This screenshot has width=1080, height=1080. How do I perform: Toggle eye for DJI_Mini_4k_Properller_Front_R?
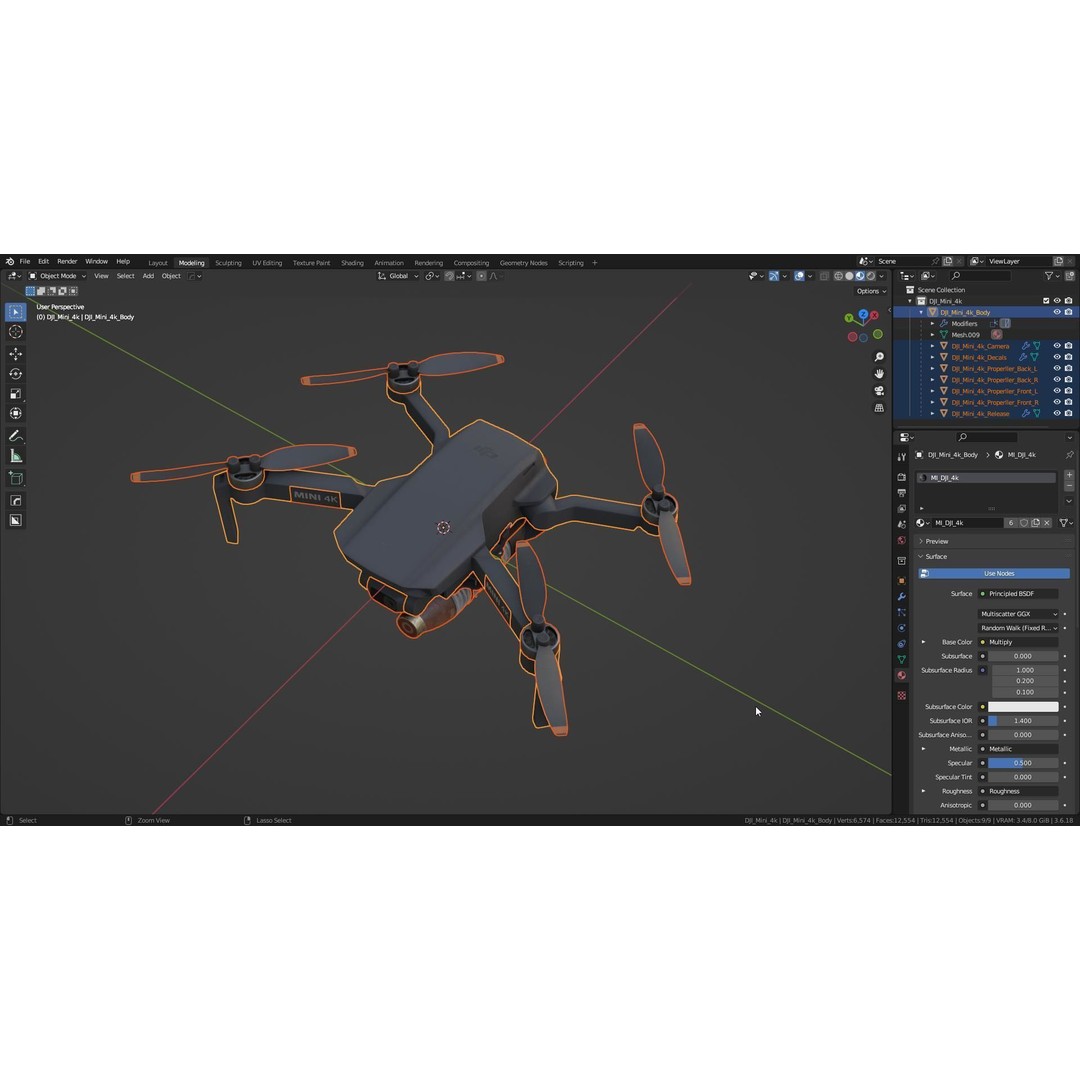click(1057, 402)
